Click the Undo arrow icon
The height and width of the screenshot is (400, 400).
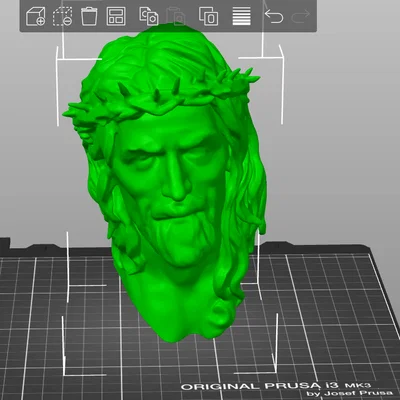[274, 16]
